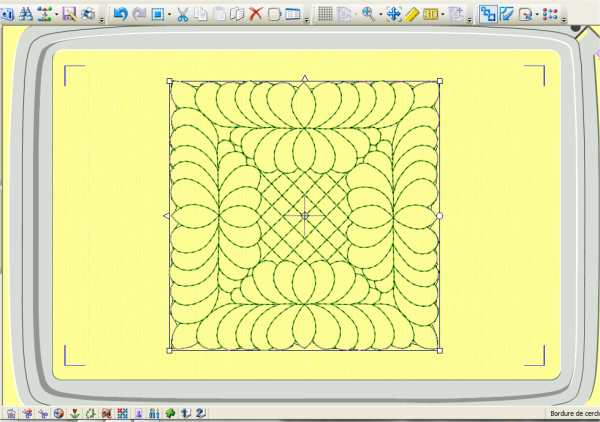This screenshot has height=422, width=600.
Task: Click top-right corner resize handle of design
Action: point(440,81)
